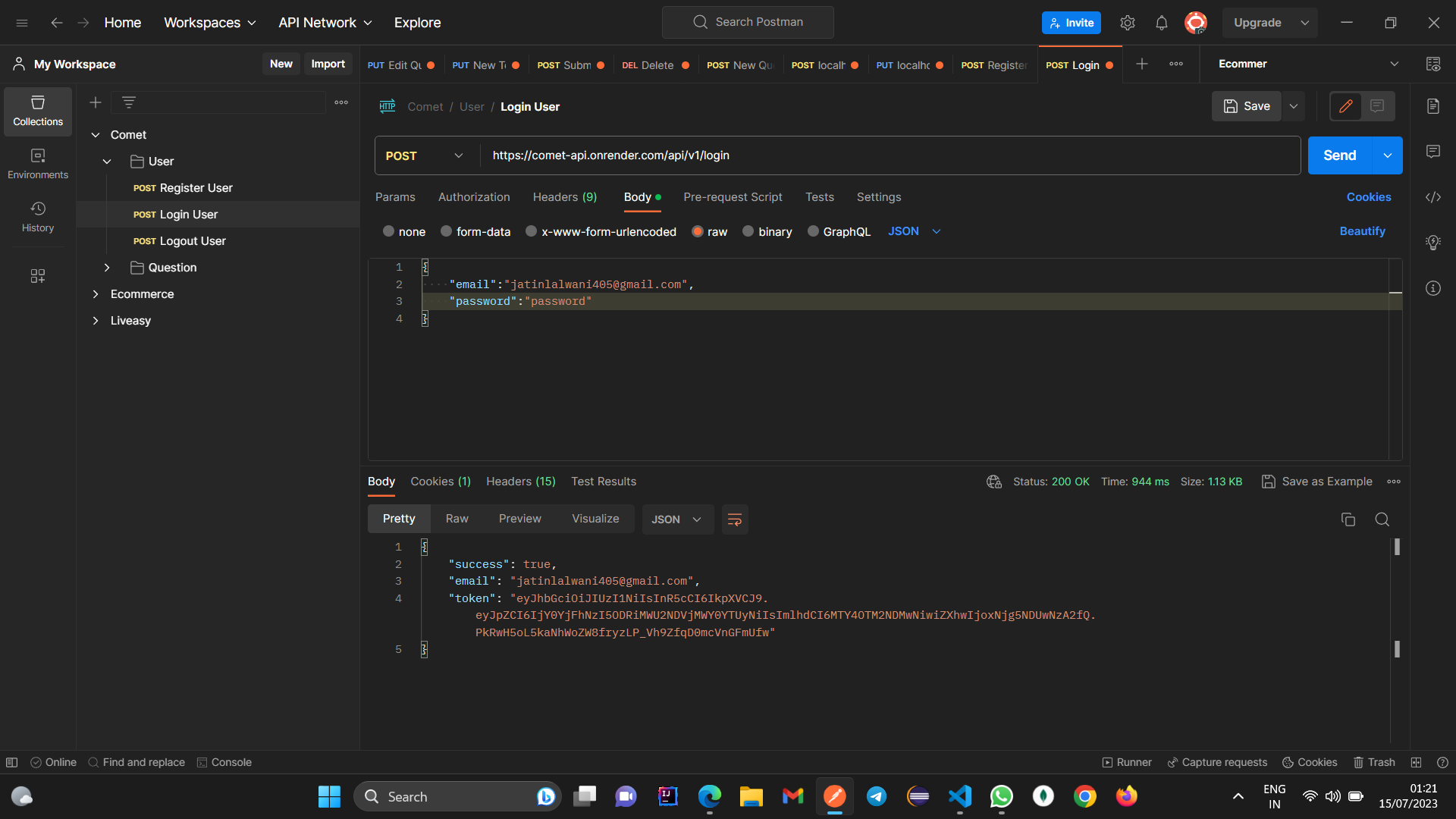Open the Code snippet generator
Screen dimensions: 1456x819
click(x=1433, y=197)
